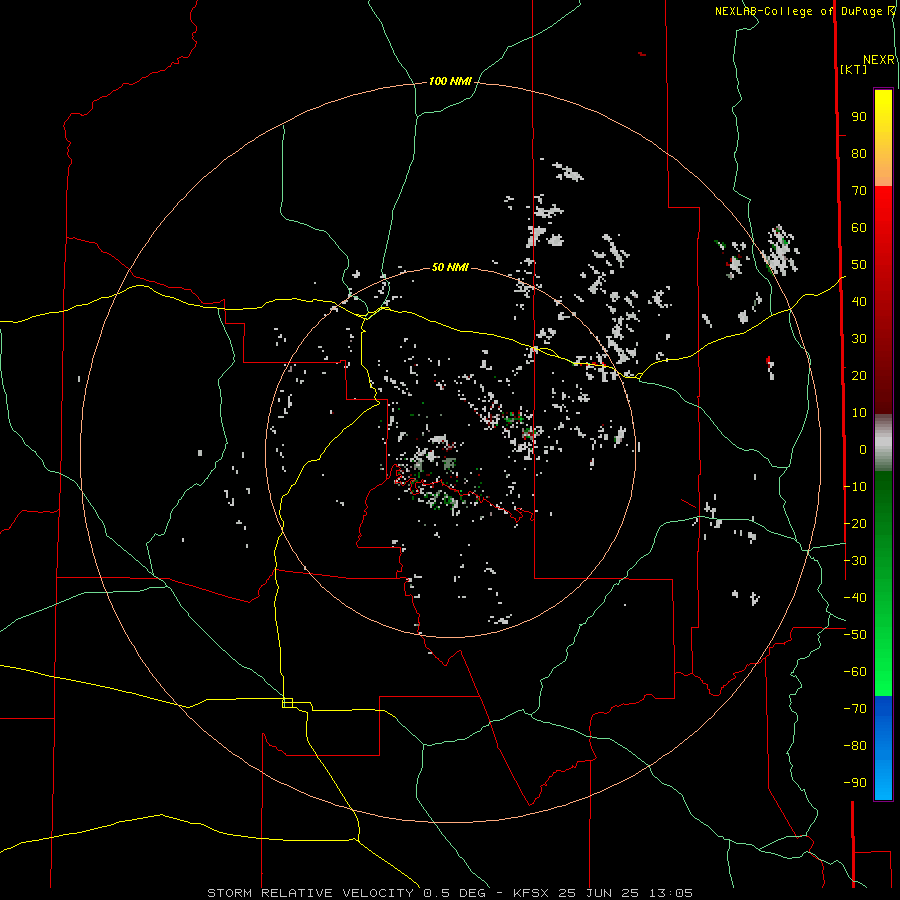The width and height of the screenshot is (900, 900).
Task: Click the gray zero-velocity segment of color bar
Action: pos(883,443)
